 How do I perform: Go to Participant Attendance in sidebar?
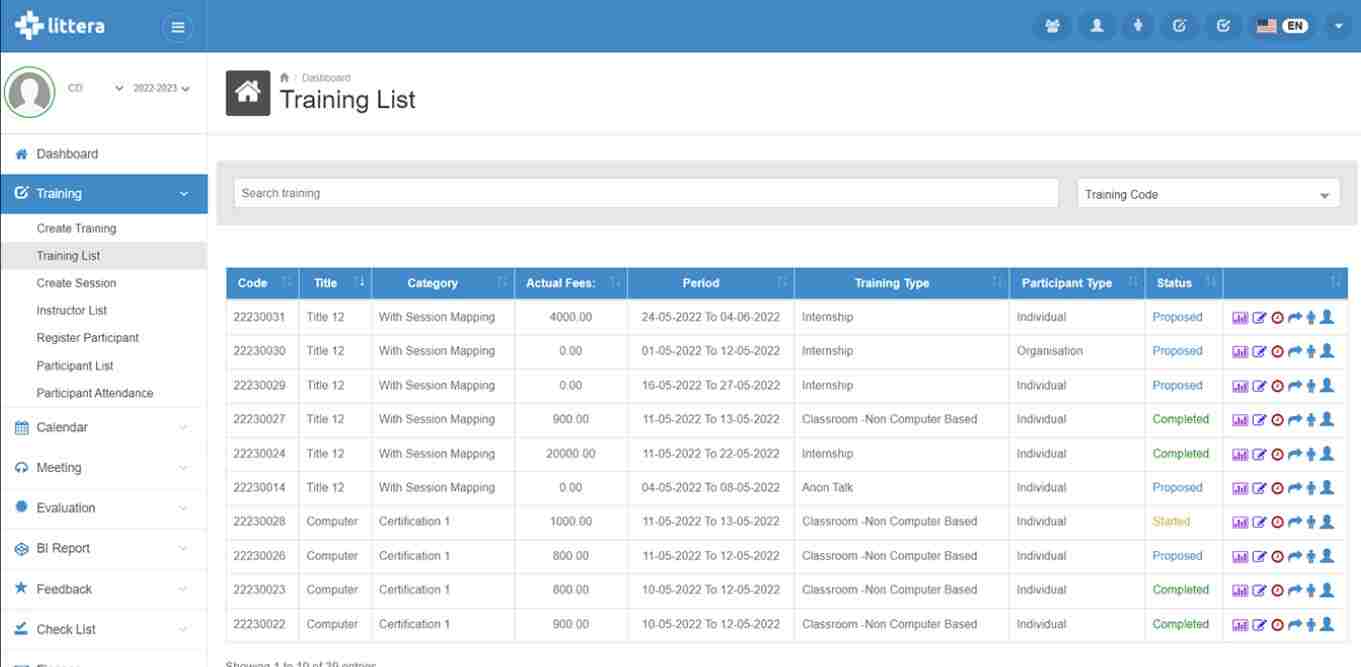(x=95, y=393)
